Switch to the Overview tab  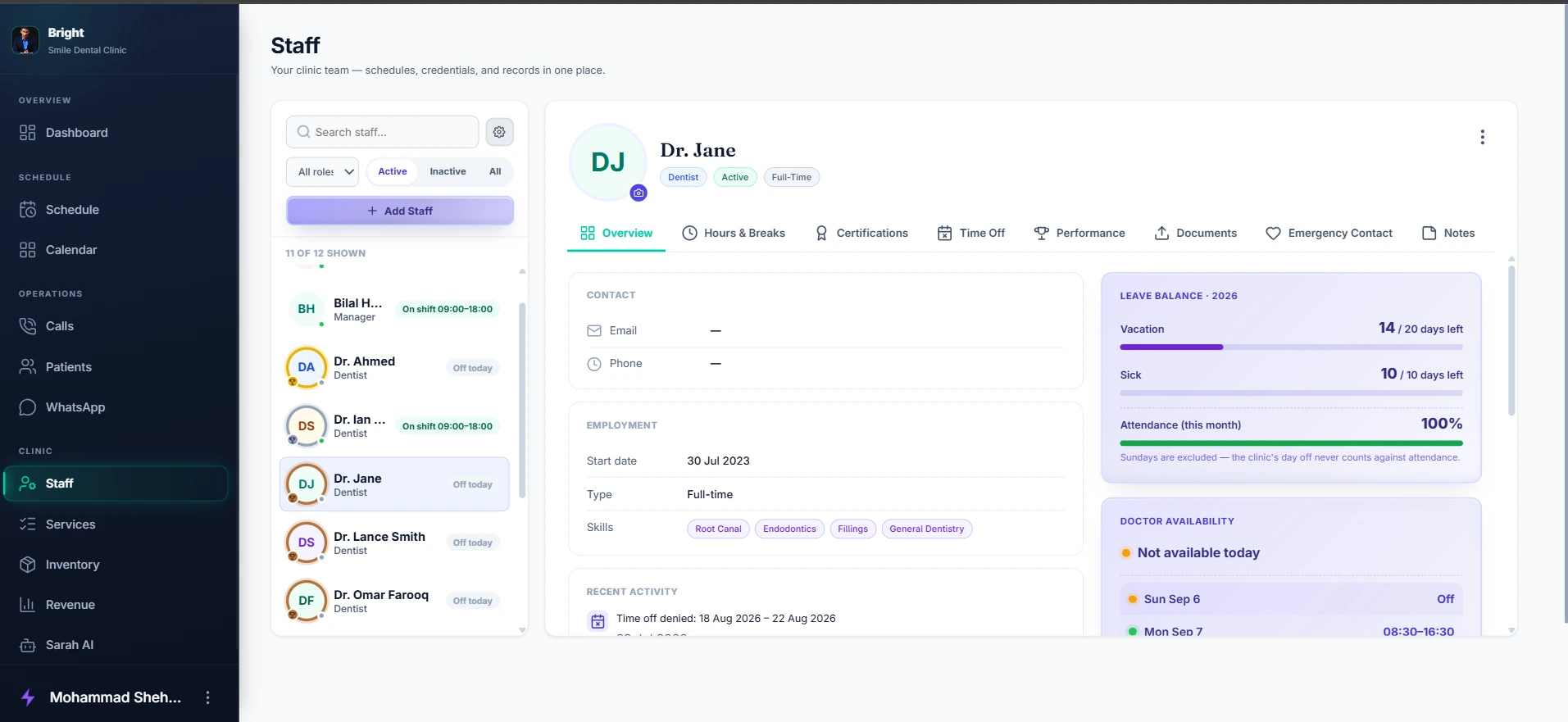click(616, 234)
